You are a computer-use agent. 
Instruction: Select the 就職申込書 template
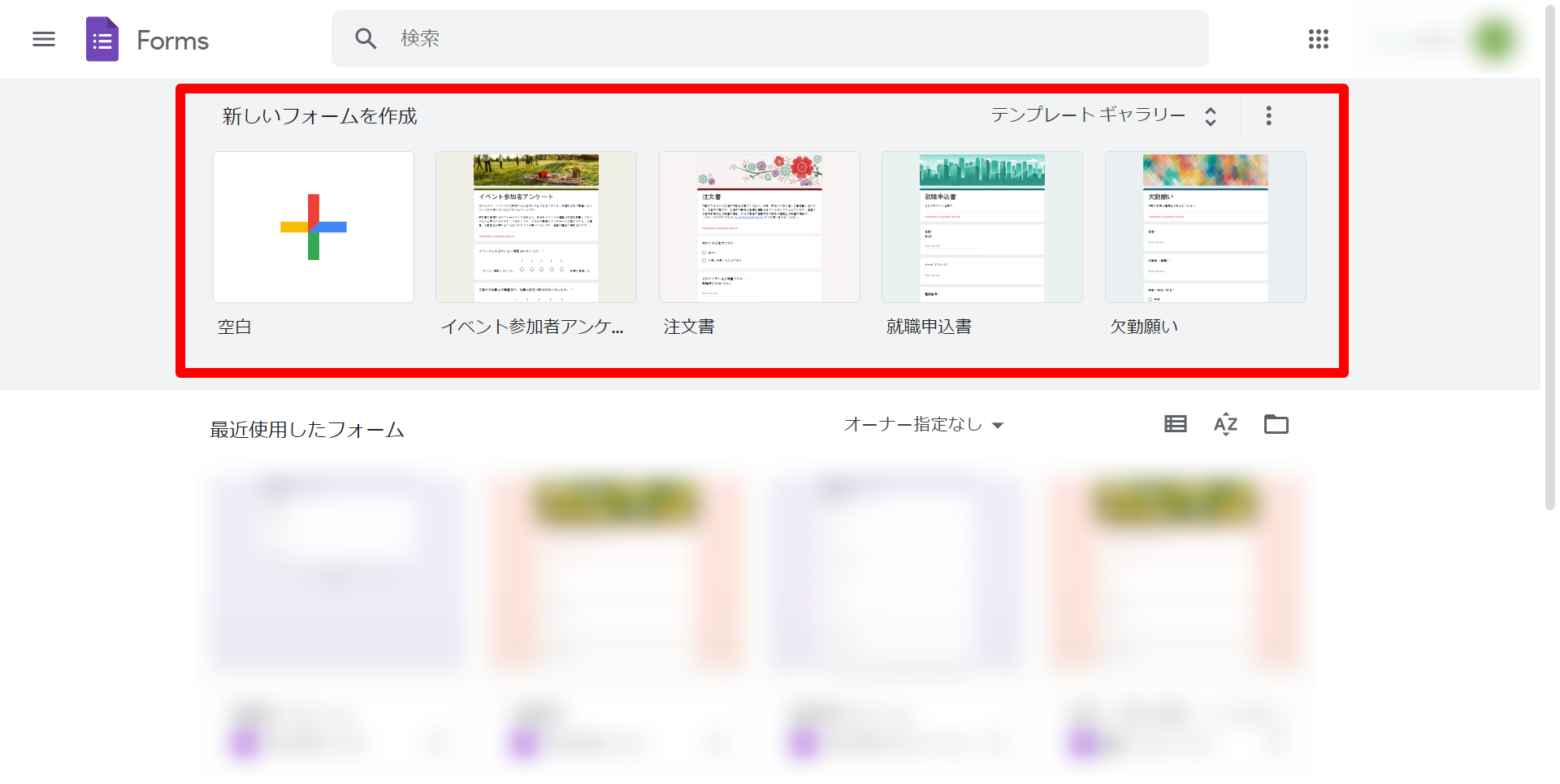(x=981, y=227)
